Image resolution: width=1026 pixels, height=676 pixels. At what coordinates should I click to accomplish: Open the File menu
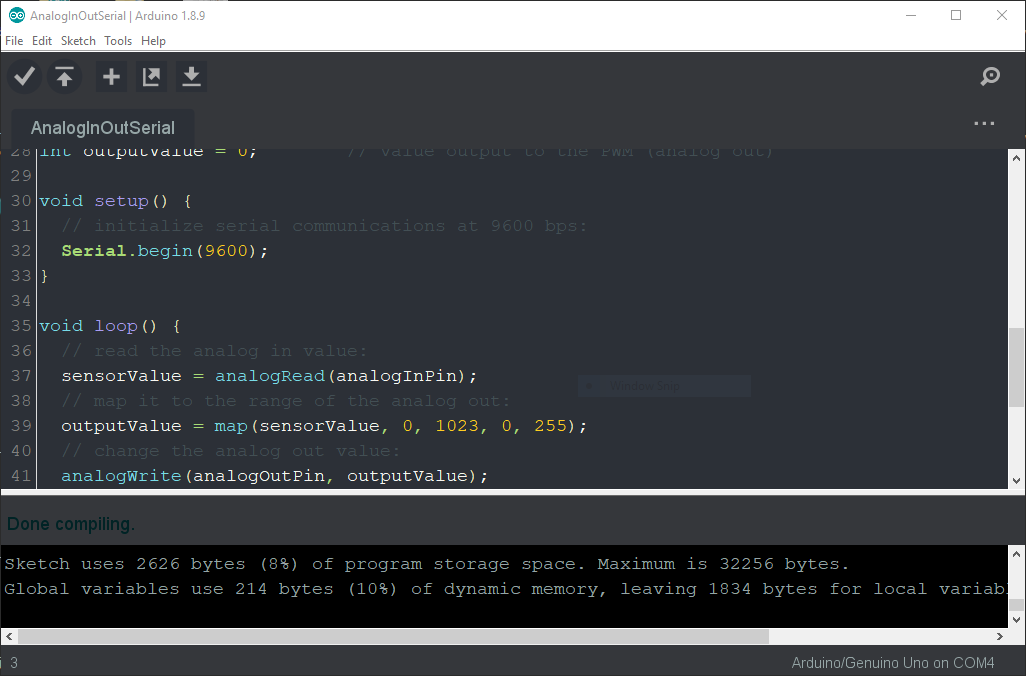14,41
